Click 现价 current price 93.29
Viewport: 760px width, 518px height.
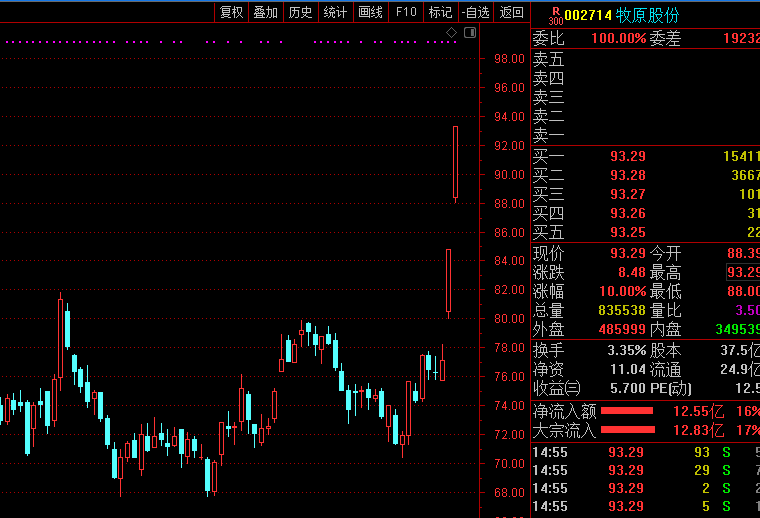point(628,253)
